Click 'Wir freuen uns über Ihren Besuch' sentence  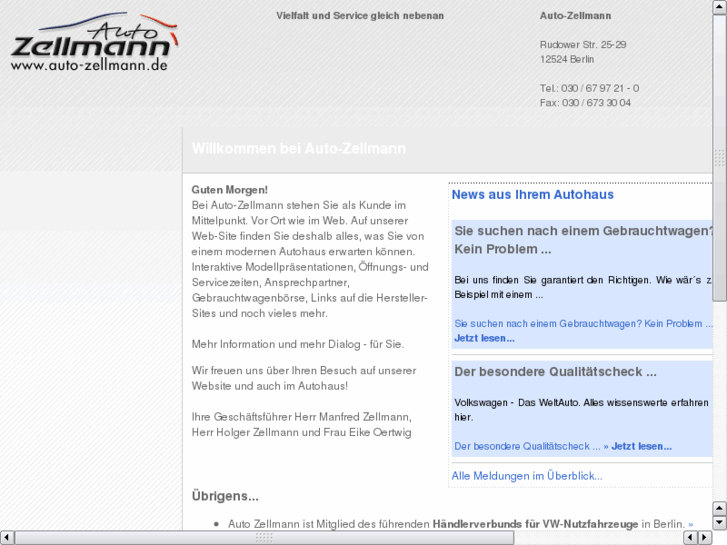point(304,378)
